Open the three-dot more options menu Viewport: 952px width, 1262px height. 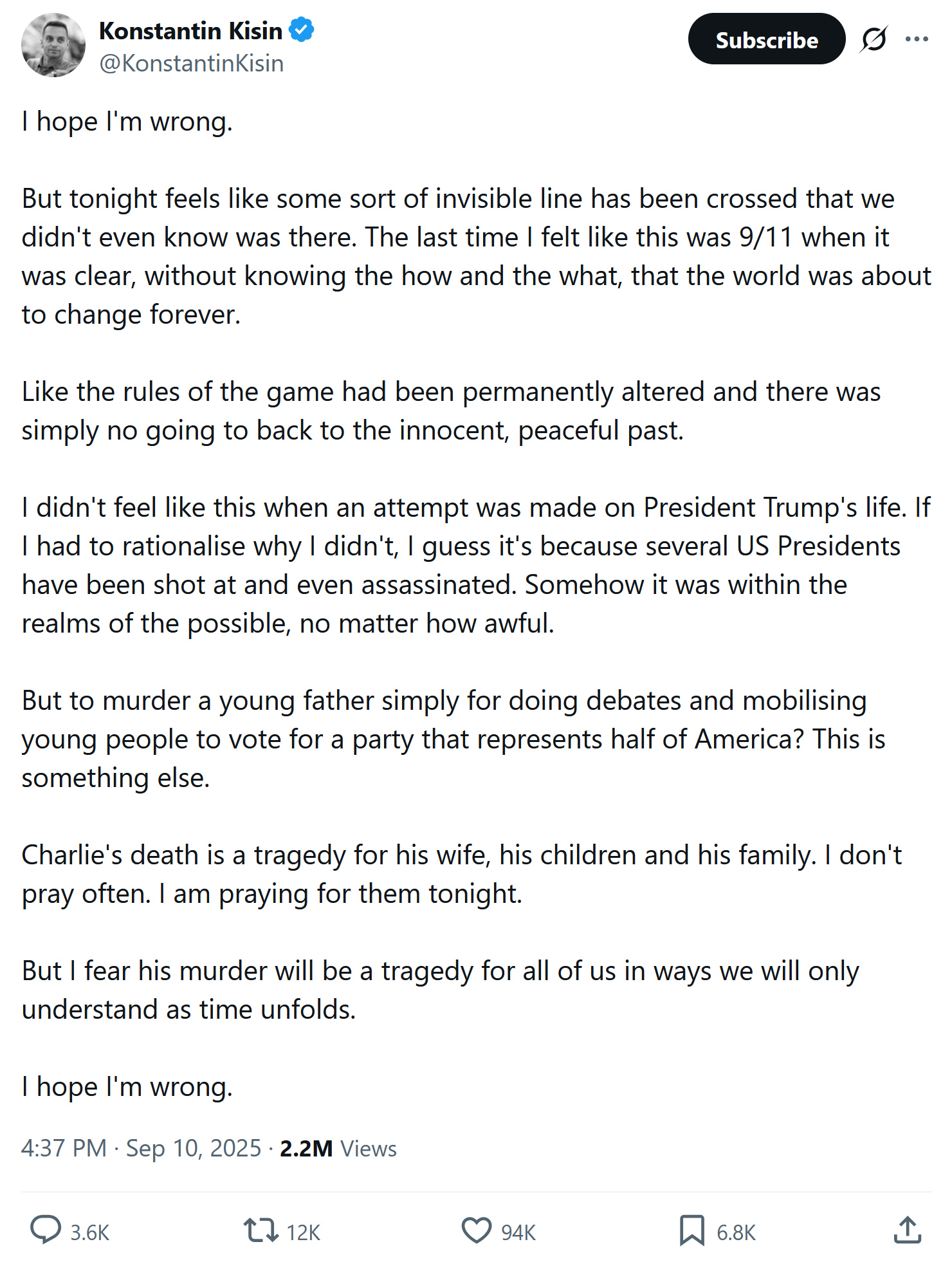pos(917,39)
